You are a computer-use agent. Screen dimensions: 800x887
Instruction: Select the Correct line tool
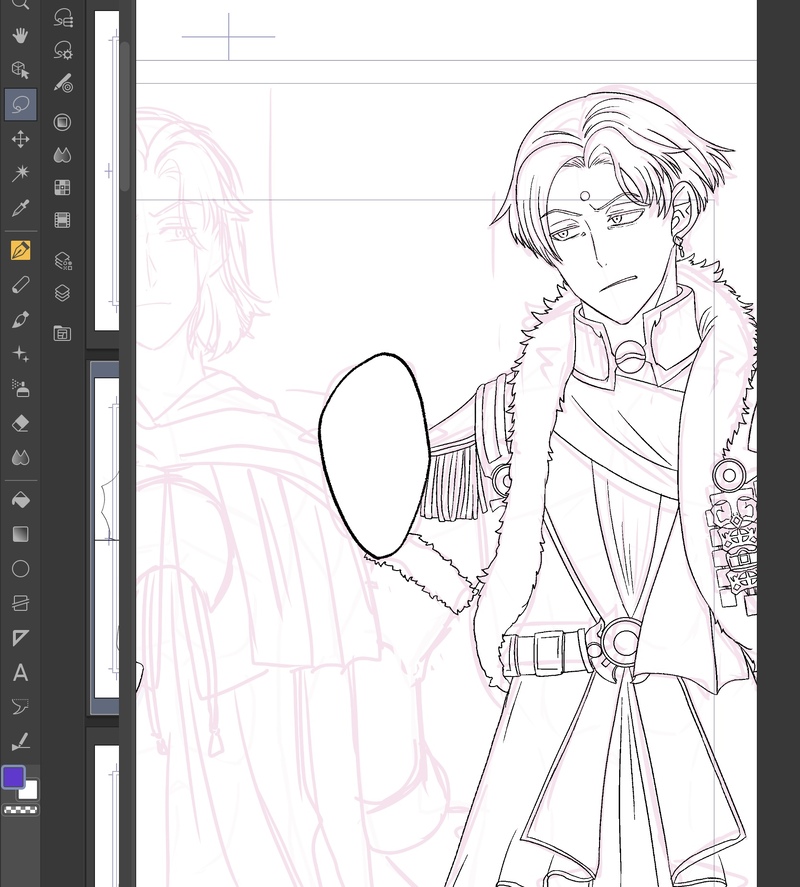(20, 741)
